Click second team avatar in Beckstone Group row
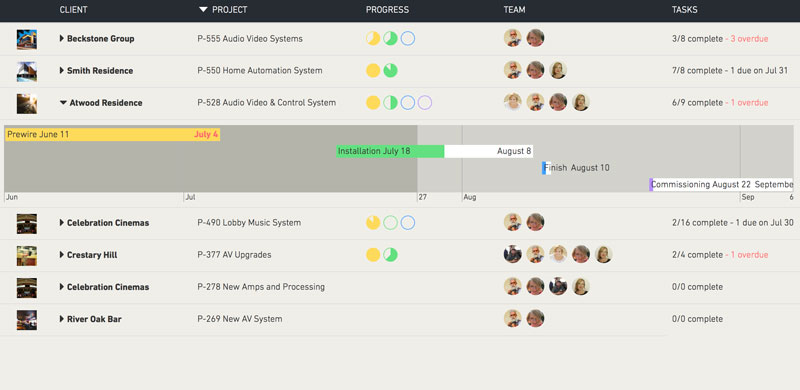This screenshot has width=800, height=390. [535, 38]
